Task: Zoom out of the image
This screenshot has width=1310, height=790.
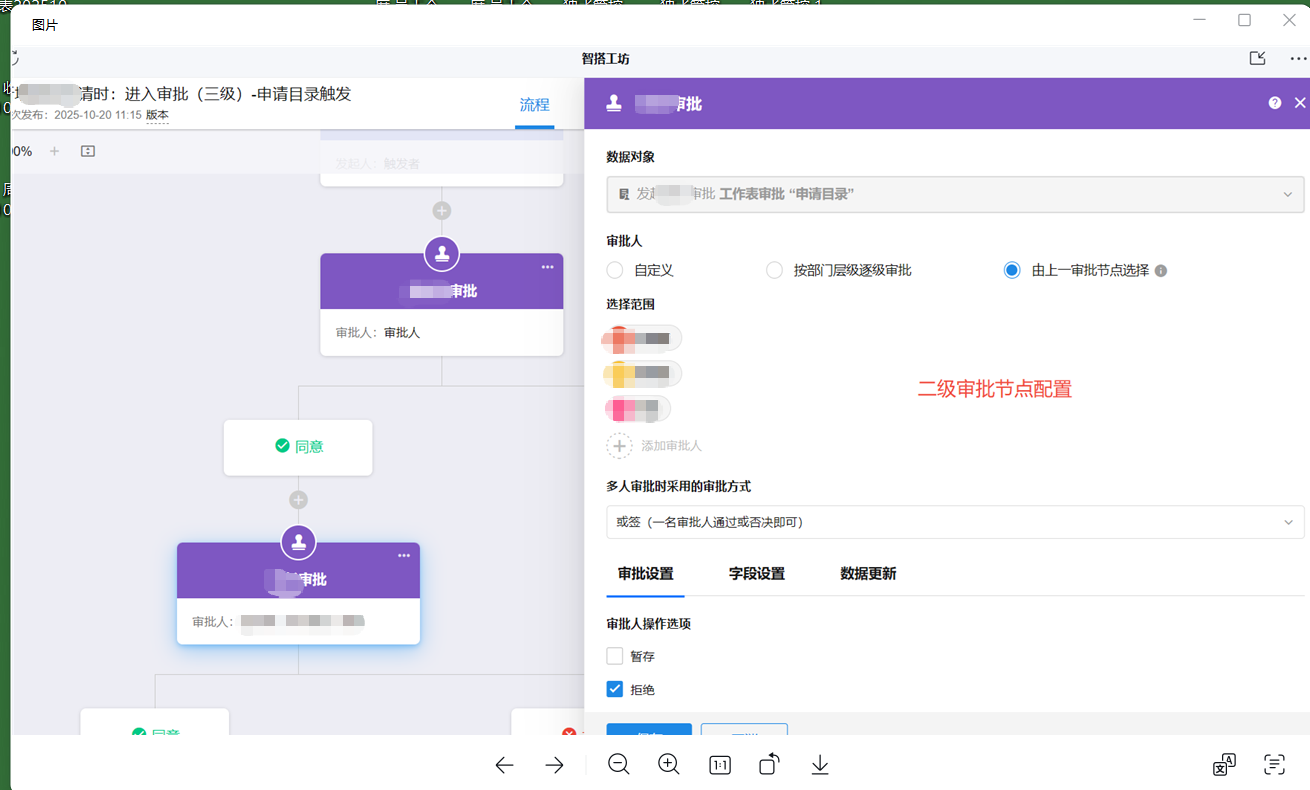Action: (619, 765)
